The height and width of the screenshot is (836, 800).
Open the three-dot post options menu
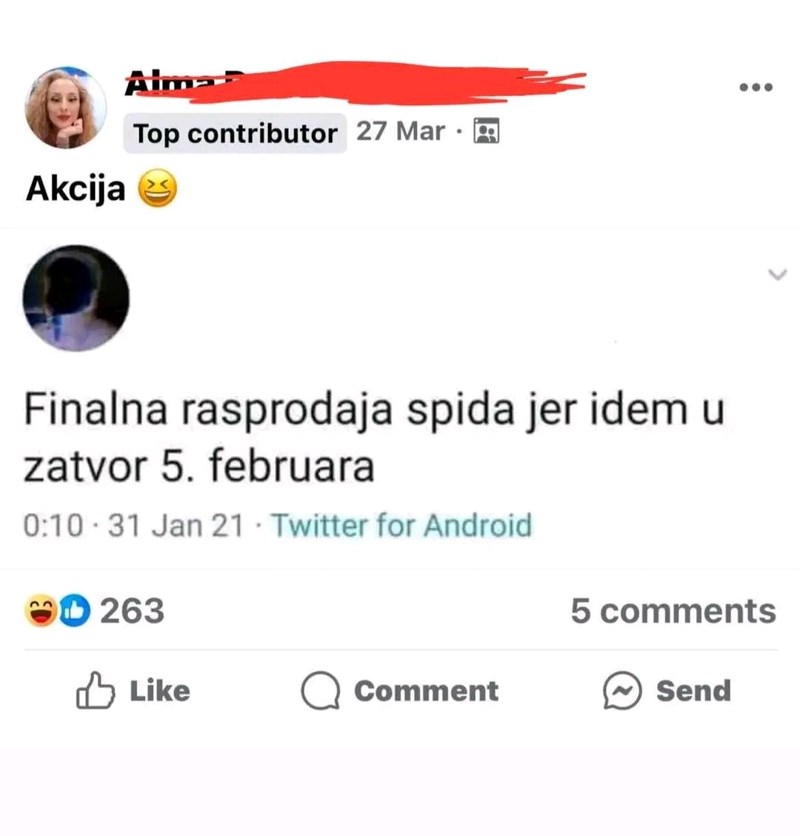pos(756,87)
